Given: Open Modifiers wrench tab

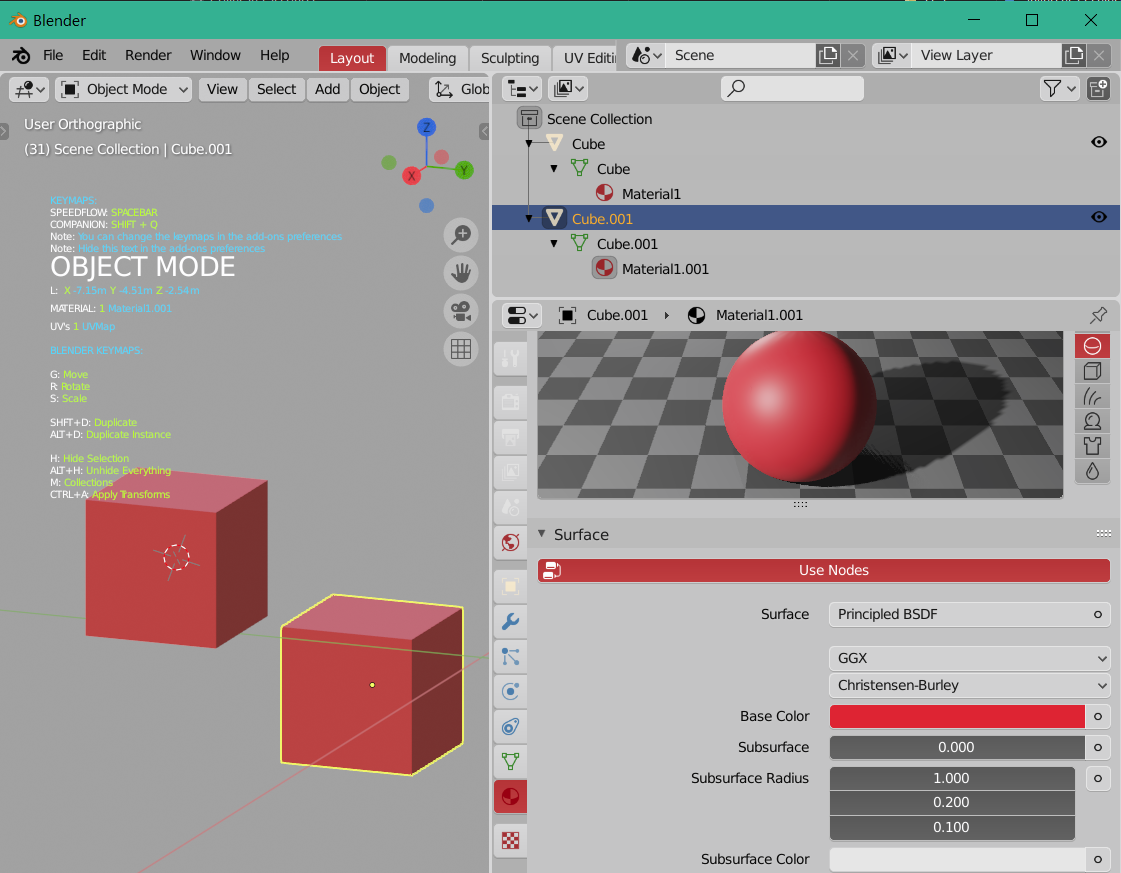Looking at the screenshot, I should point(510,621).
